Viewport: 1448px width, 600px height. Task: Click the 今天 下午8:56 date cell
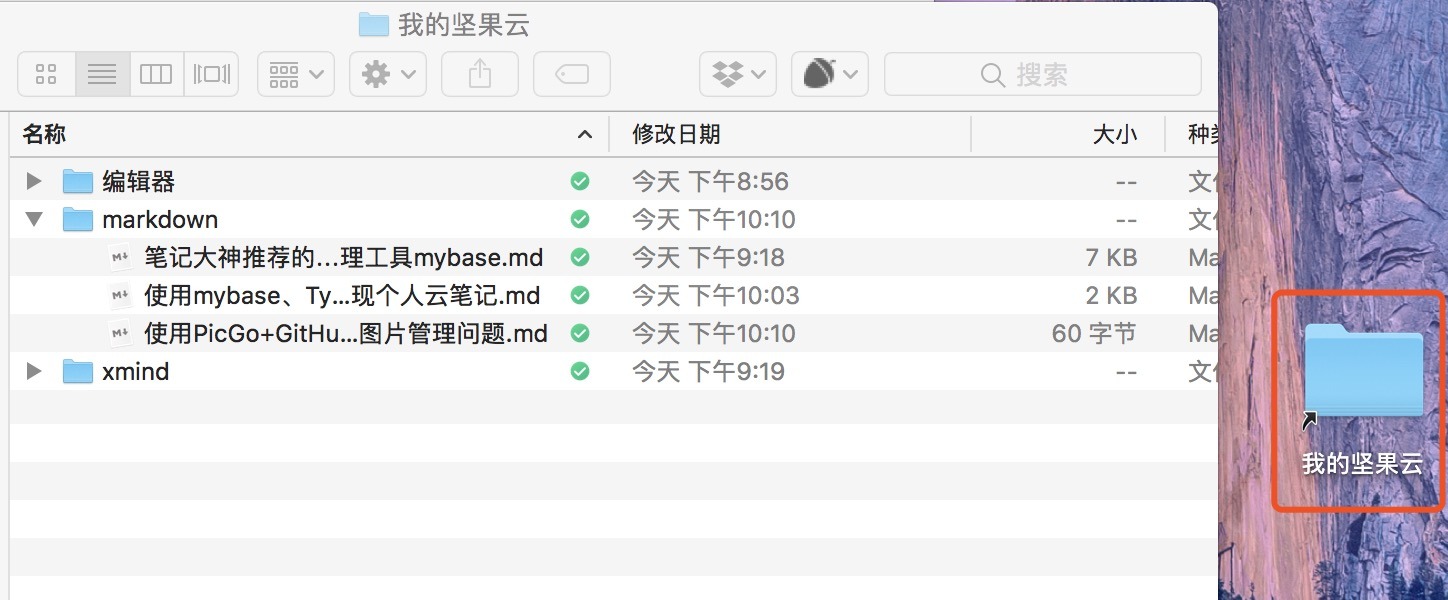[x=710, y=181]
